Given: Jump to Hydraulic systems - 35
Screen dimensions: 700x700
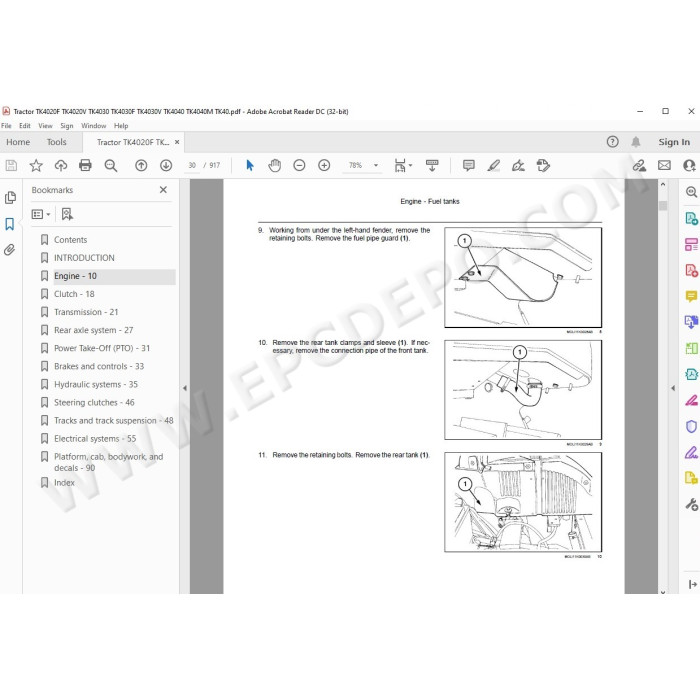Looking at the screenshot, I should [x=96, y=384].
